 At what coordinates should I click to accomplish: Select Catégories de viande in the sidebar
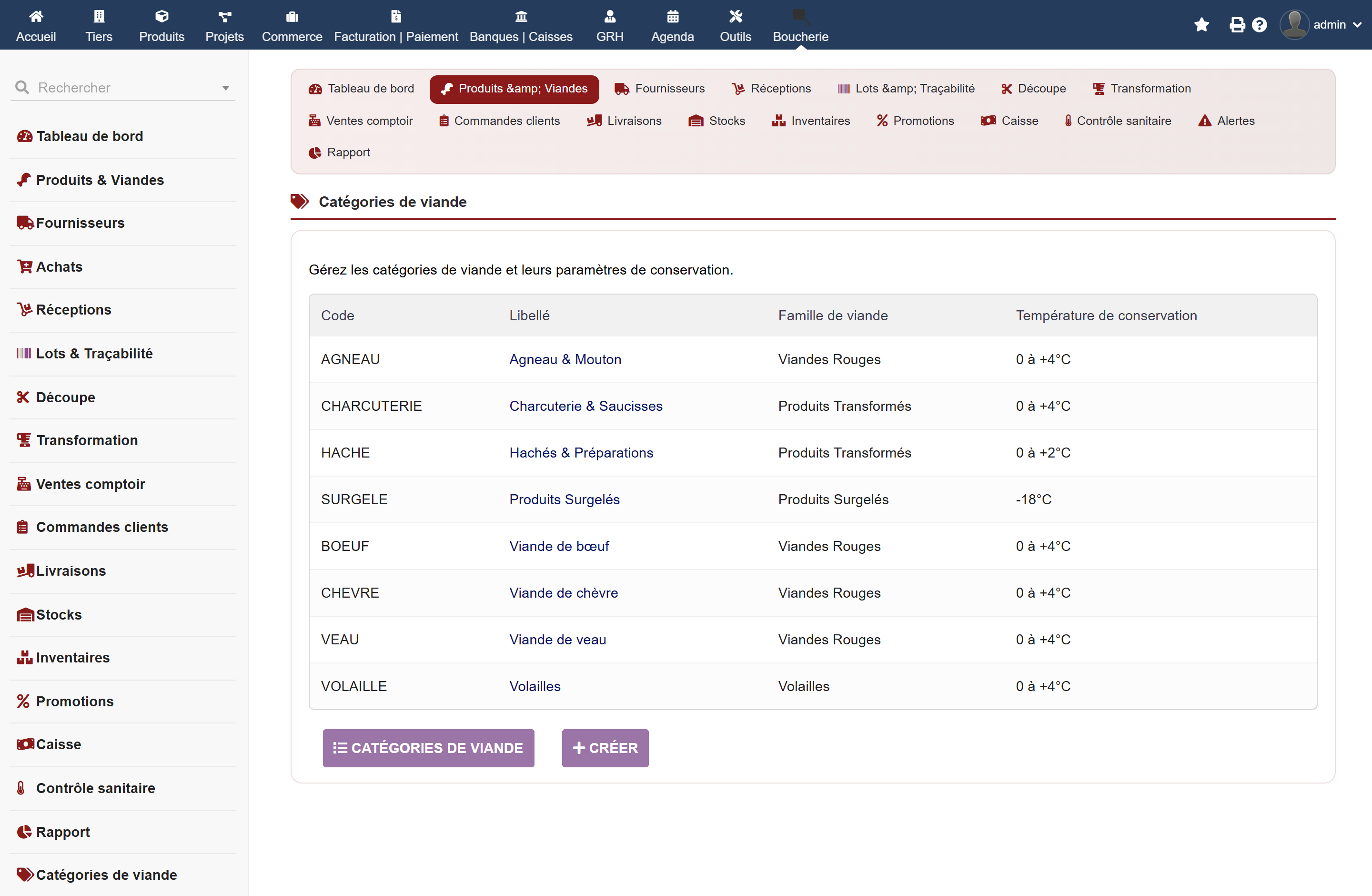click(x=97, y=875)
